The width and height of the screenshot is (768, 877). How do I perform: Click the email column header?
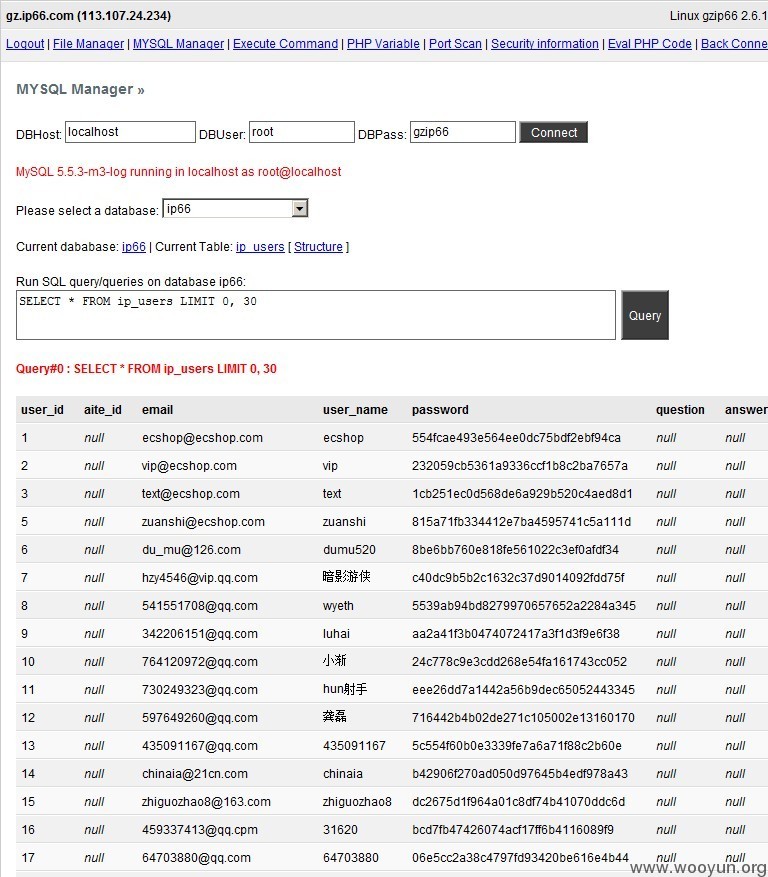[x=157, y=409]
